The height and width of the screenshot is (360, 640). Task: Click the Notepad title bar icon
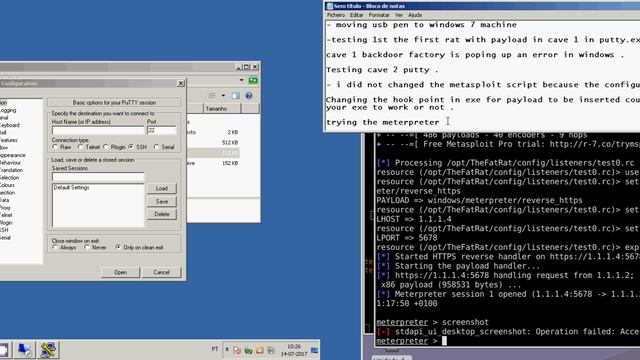(329, 6)
